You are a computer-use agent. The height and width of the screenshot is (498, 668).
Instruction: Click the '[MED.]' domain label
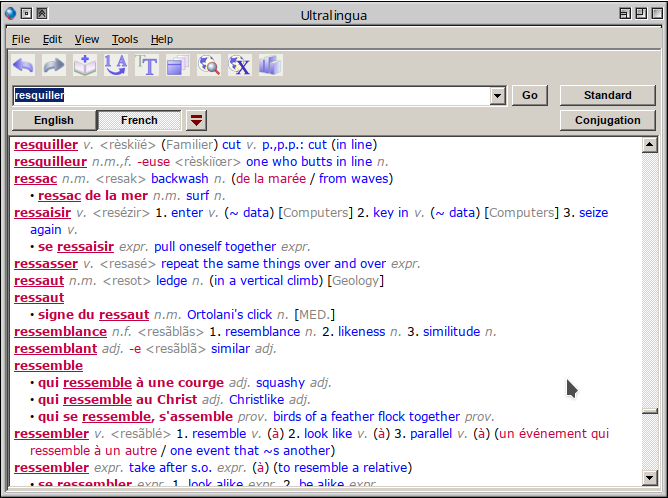(315, 315)
